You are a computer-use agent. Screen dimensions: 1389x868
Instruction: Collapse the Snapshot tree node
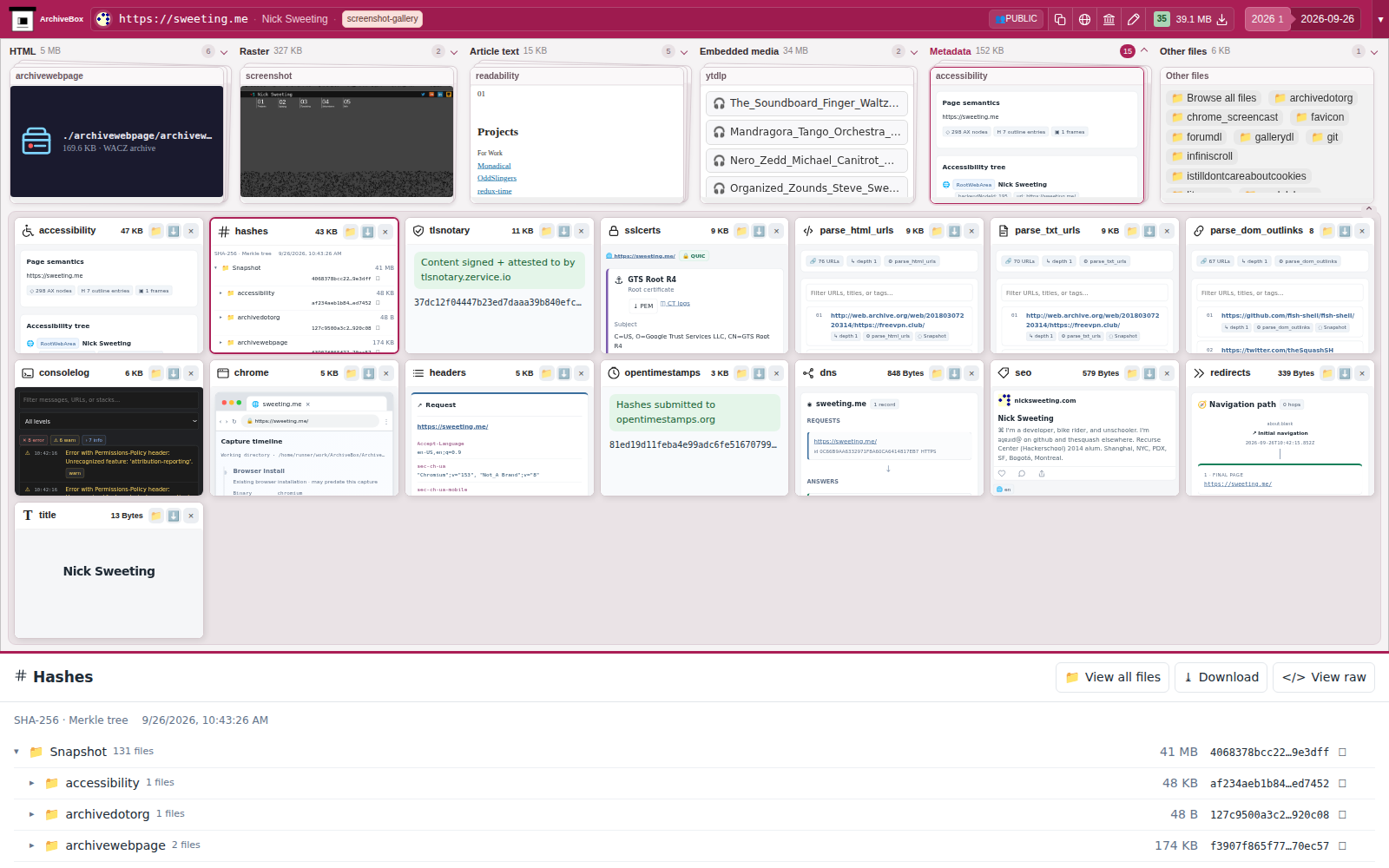tap(16, 752)
